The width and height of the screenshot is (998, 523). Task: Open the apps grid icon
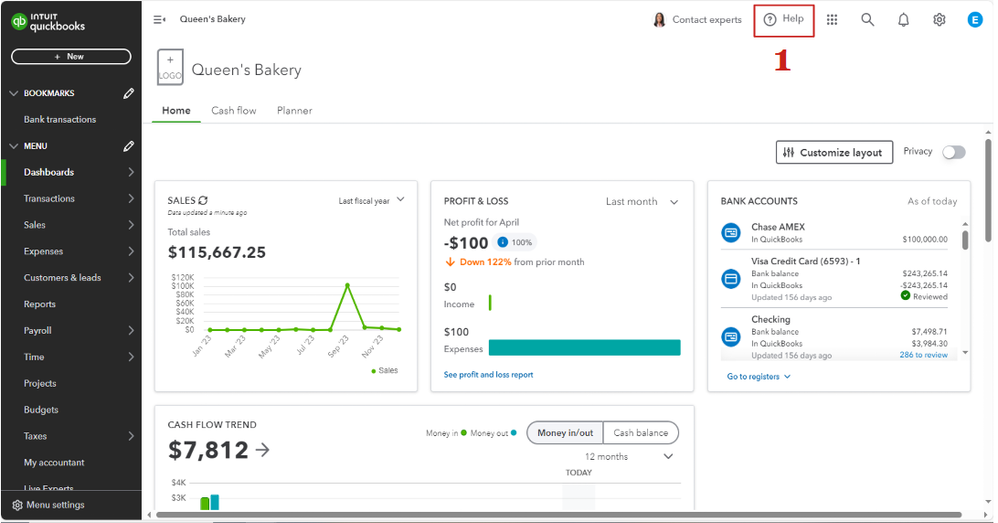(x=832, y=20)
